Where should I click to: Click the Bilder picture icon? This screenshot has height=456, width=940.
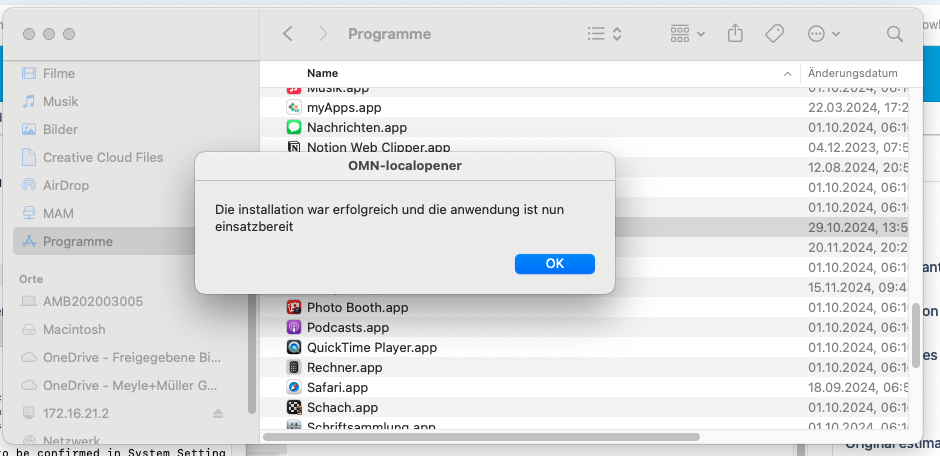29,129
